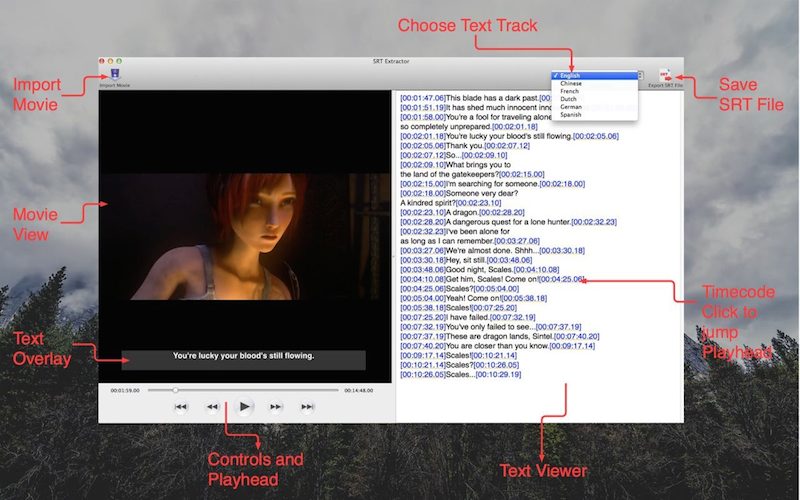
Task: Jump to timecode [00:04:10.08] after 'Good night, Scales.'
Action: pos(536,269)
